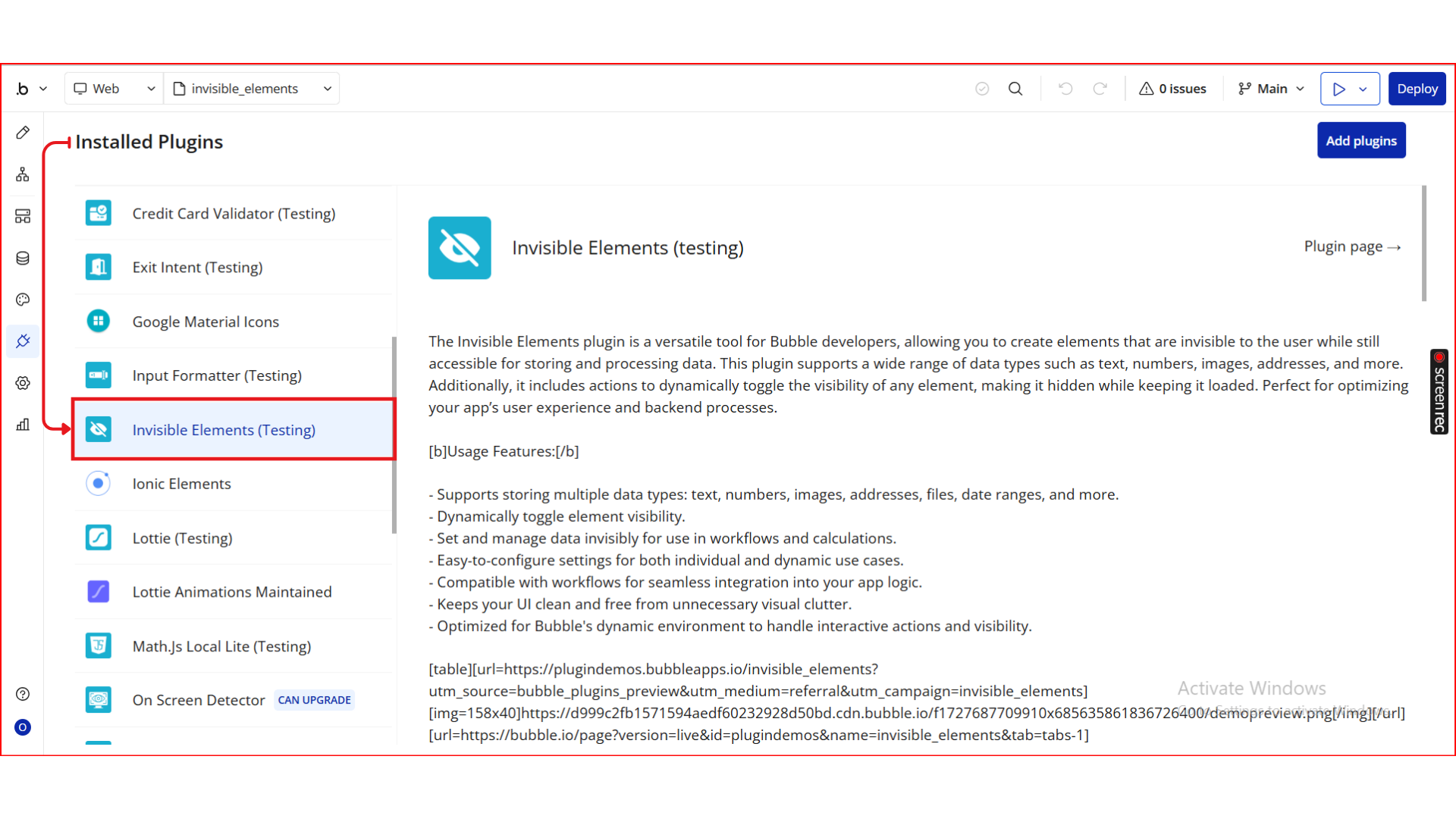Click the Add plugins button
The height and width of the screenshot is (819, 1456).
[x=1361, y=141]
